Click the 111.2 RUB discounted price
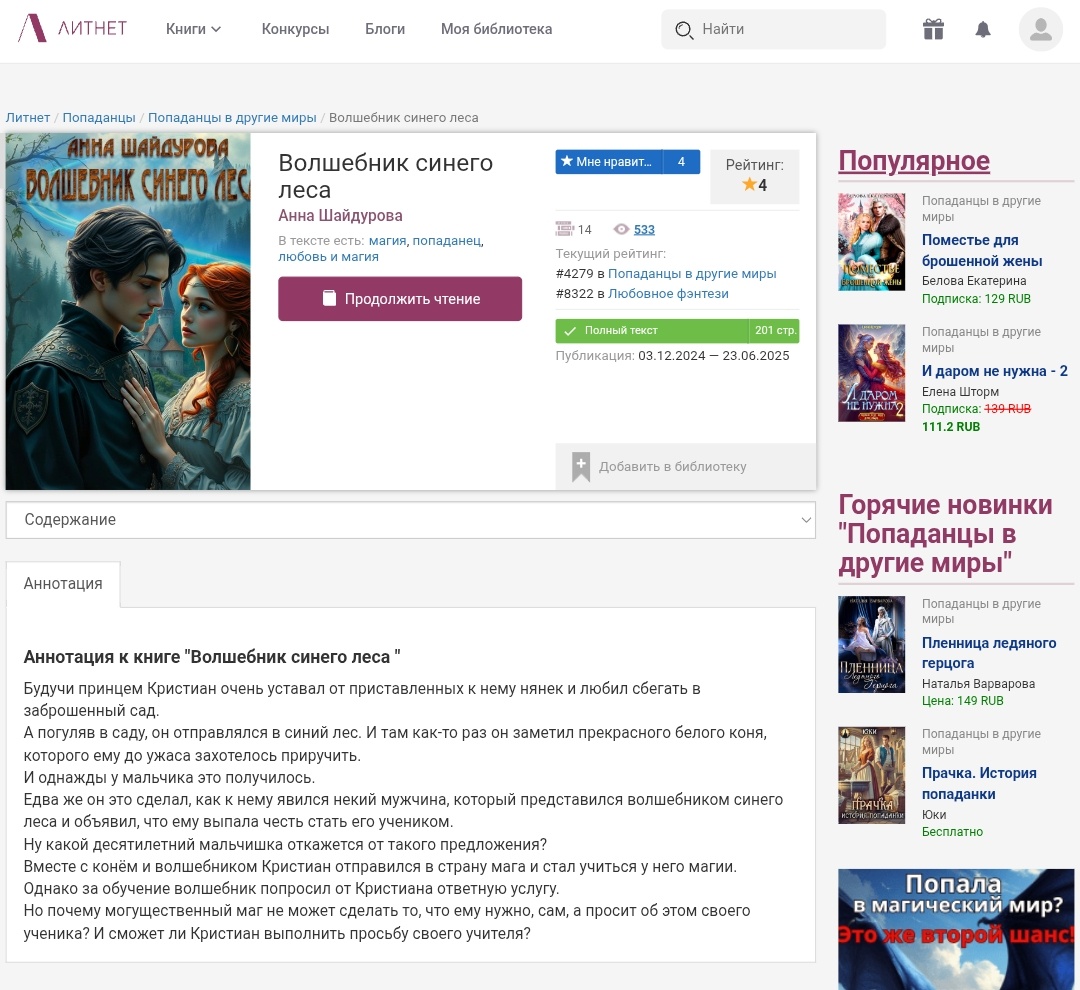This screenshot has width=1080, height=990. pos(951,426)
